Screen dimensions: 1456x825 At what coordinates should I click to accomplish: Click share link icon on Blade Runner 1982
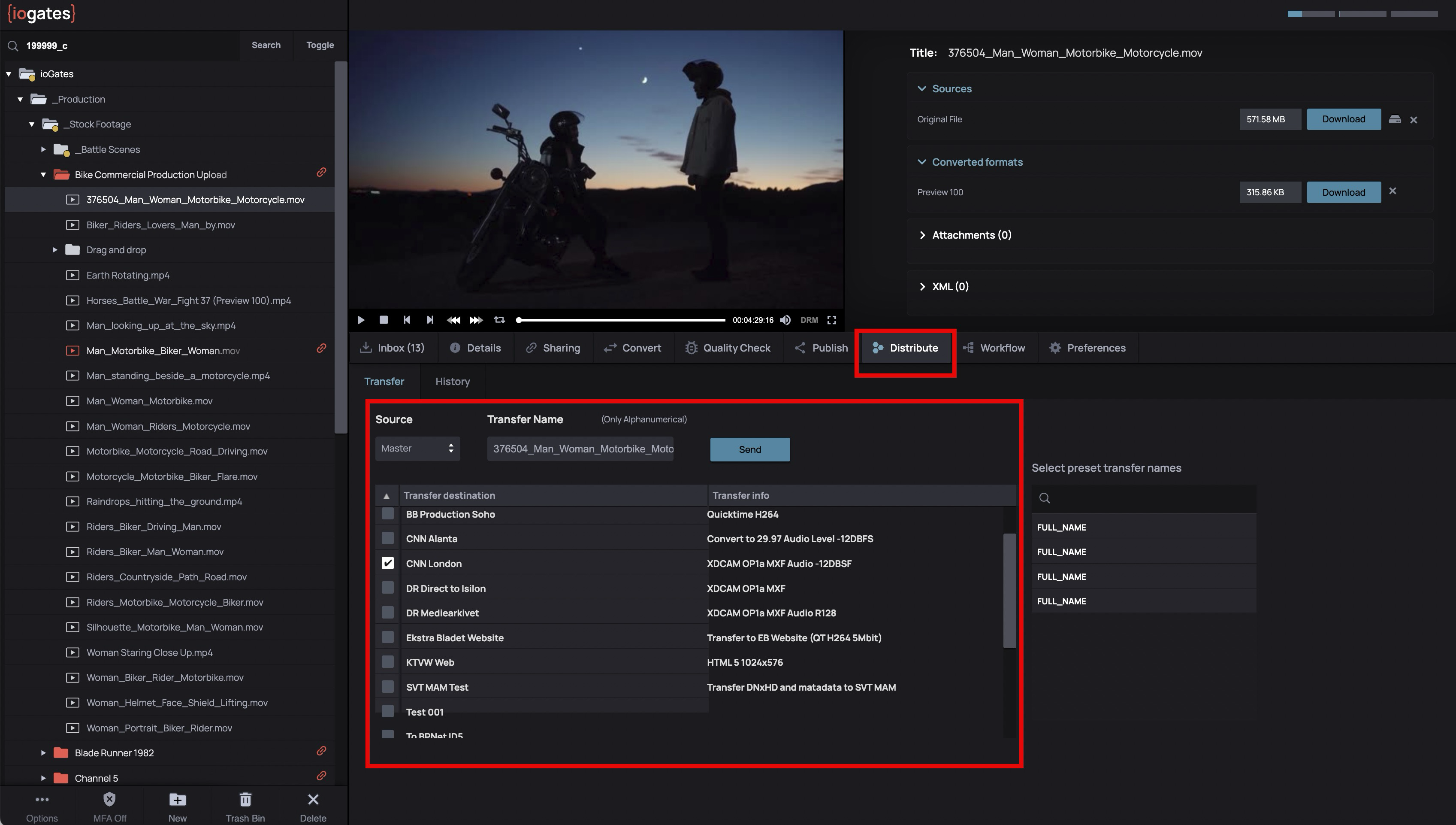321,751
